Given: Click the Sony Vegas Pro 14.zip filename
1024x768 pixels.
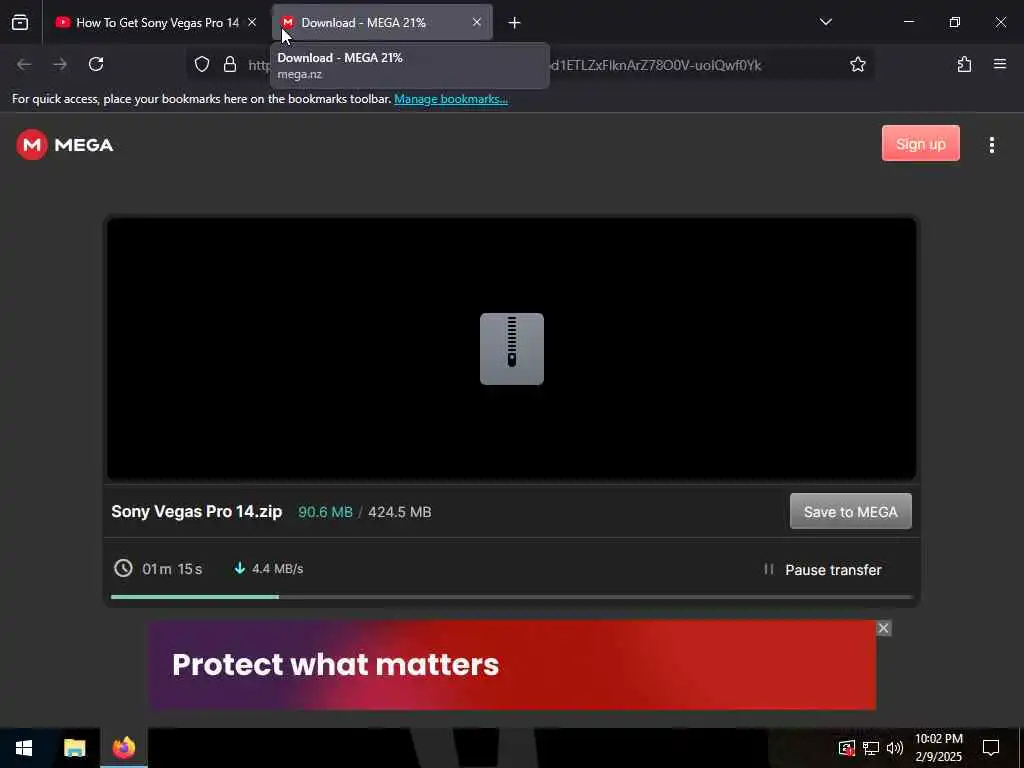Looking at the screenshot, I should tap(197, 511).
